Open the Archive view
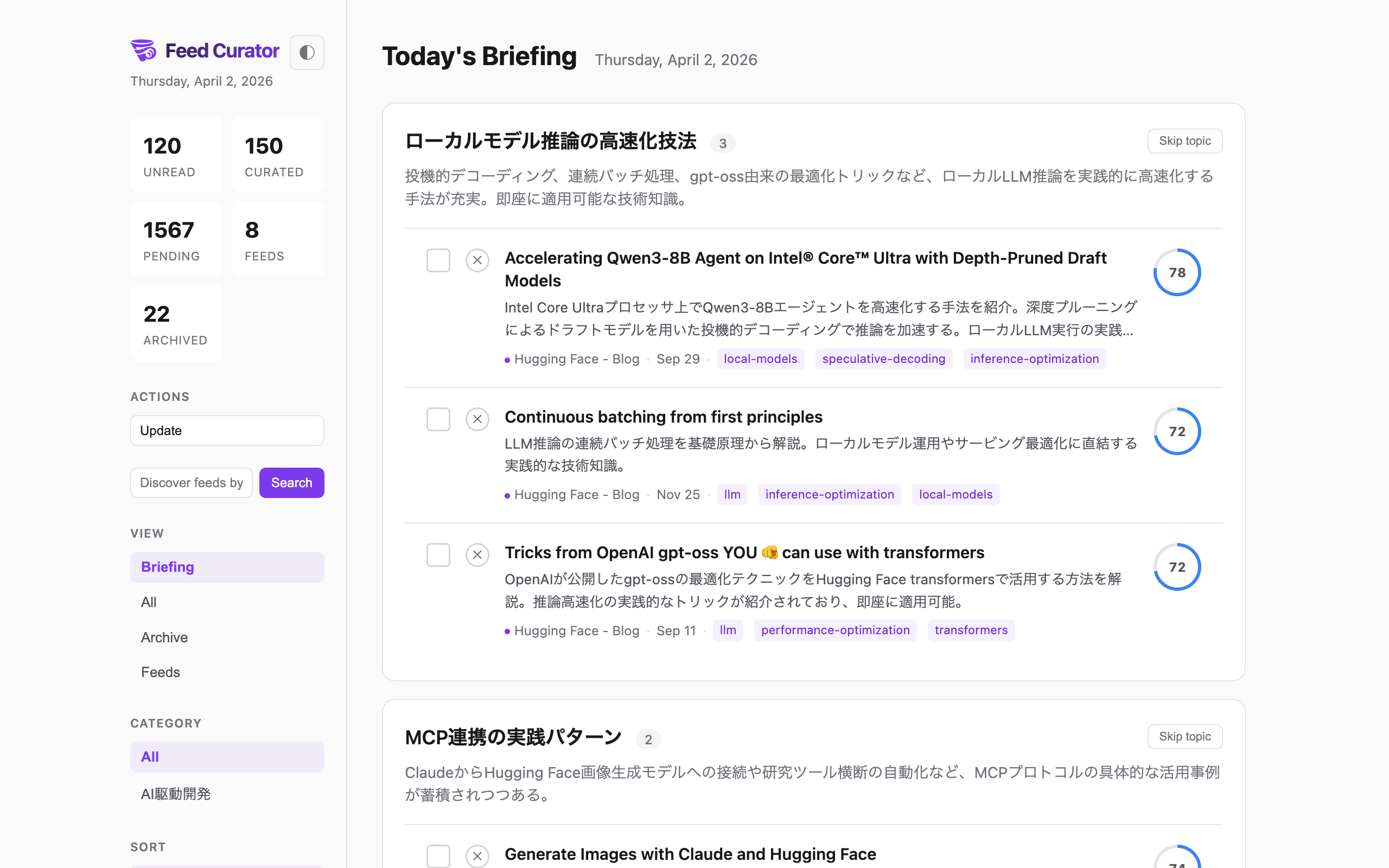This screenshot has width=1389, height=868. tap(163, 637)
